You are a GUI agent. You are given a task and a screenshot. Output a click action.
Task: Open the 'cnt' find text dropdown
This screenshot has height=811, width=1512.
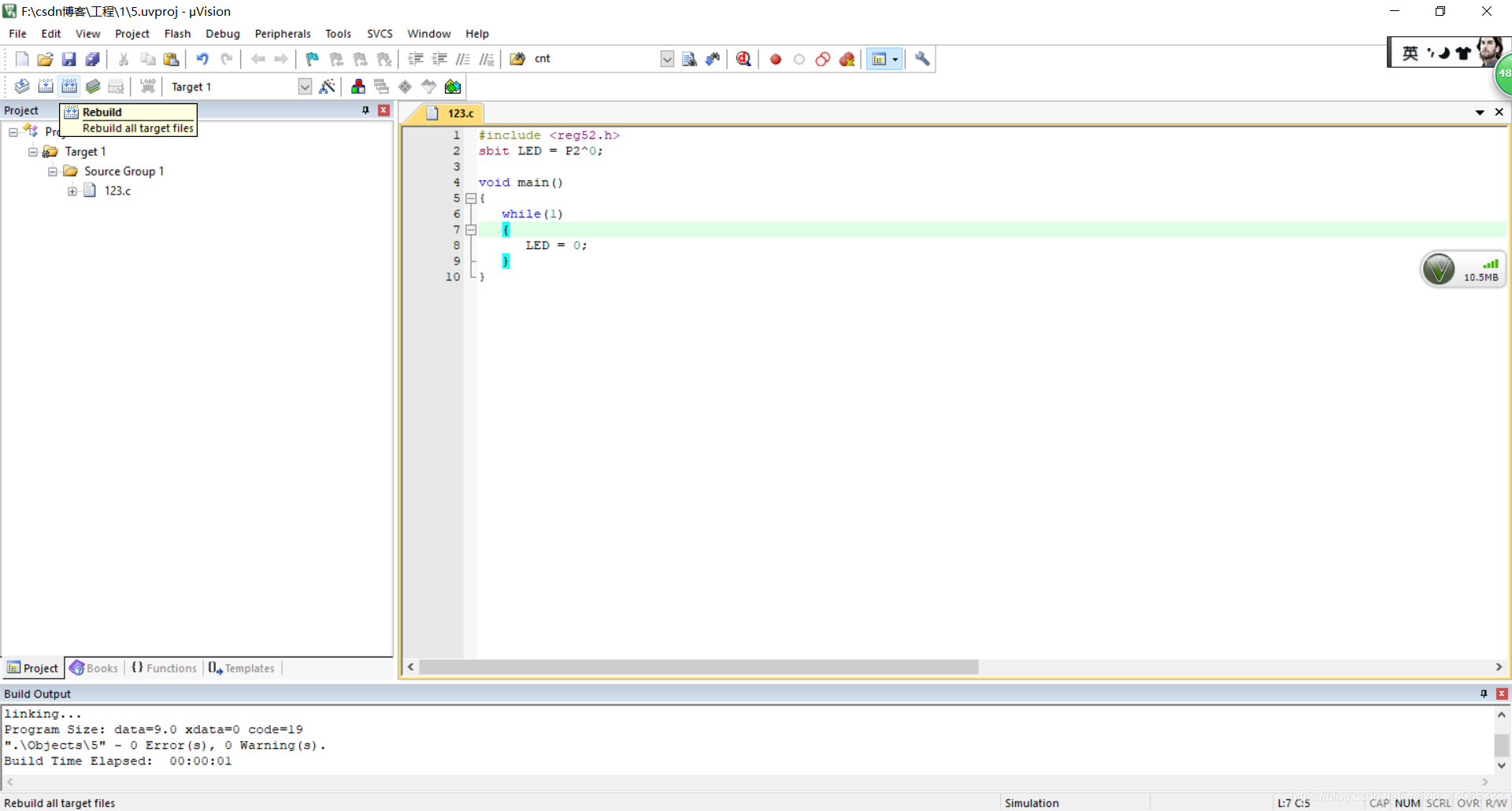click(x=667, y=59)
